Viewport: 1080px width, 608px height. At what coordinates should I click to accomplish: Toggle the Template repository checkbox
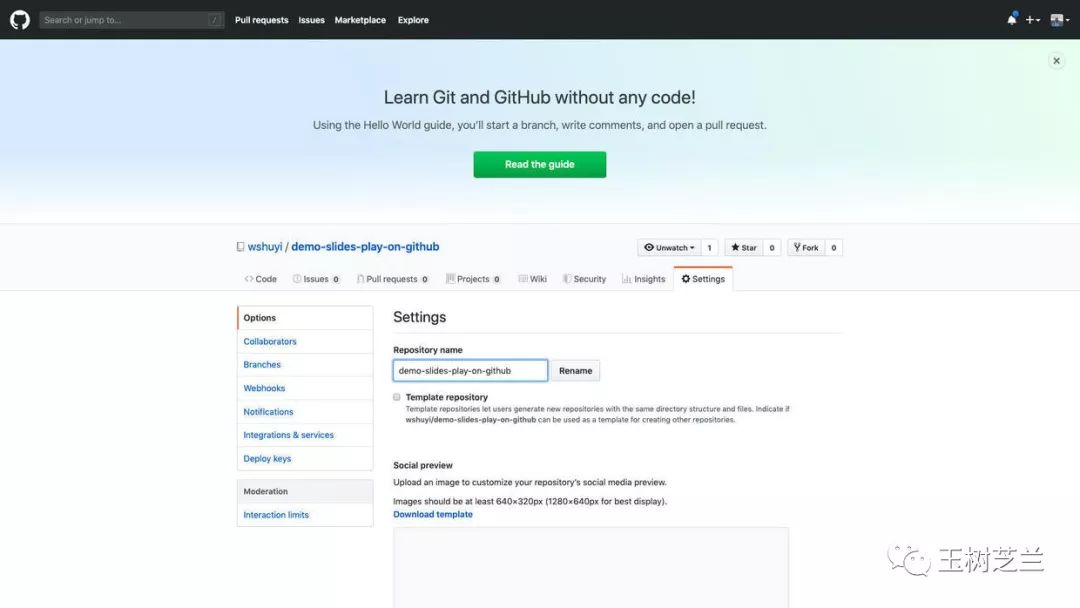[397, 397]
